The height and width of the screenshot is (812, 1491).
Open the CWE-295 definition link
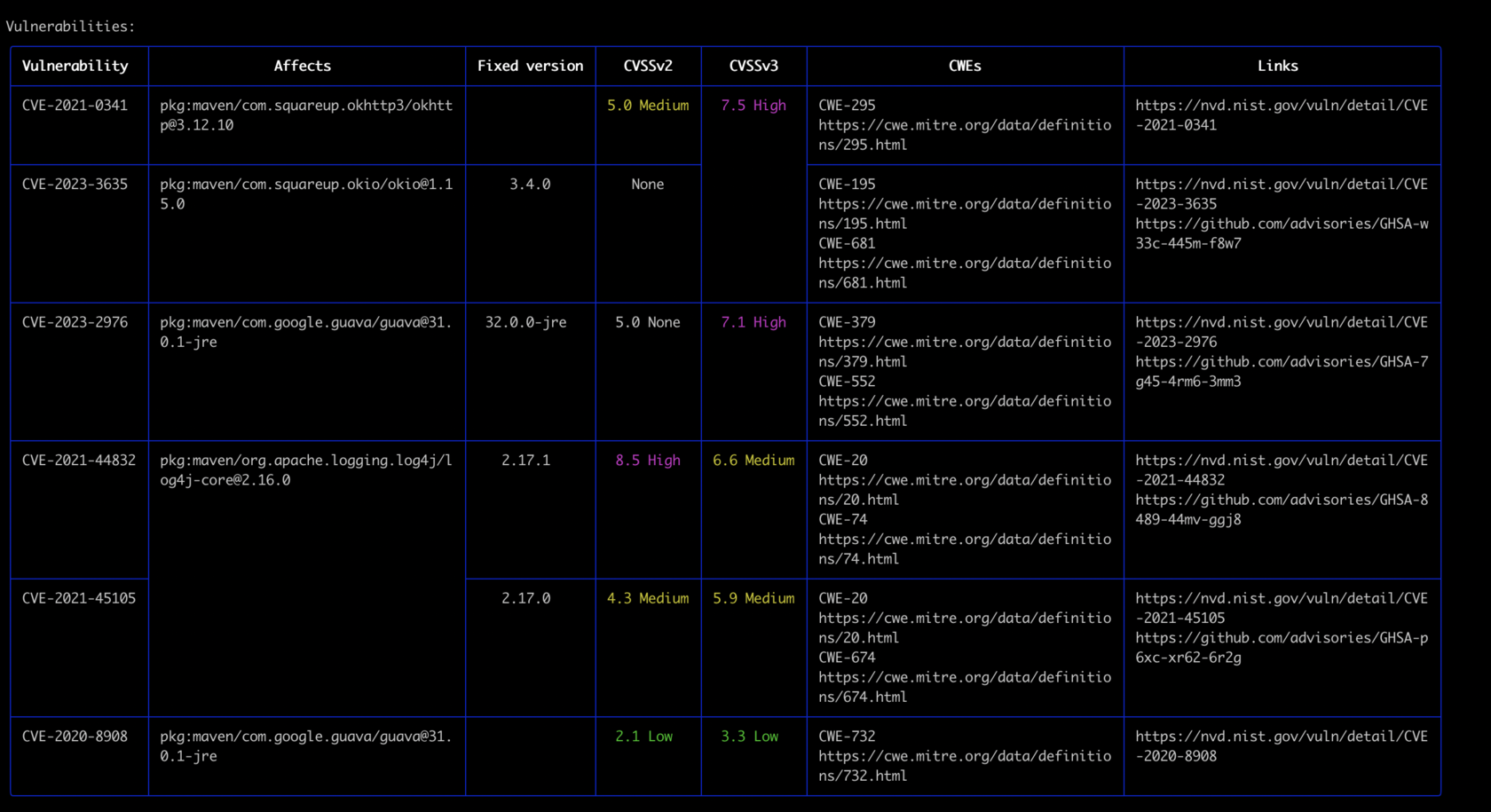click(x=965, y=135)
